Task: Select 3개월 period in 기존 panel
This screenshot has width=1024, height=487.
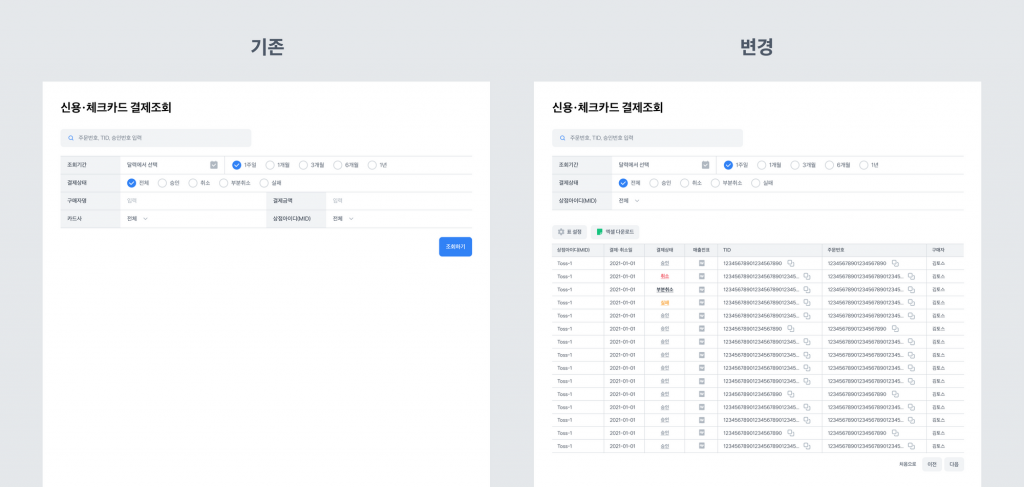Action: pos(304,165)
